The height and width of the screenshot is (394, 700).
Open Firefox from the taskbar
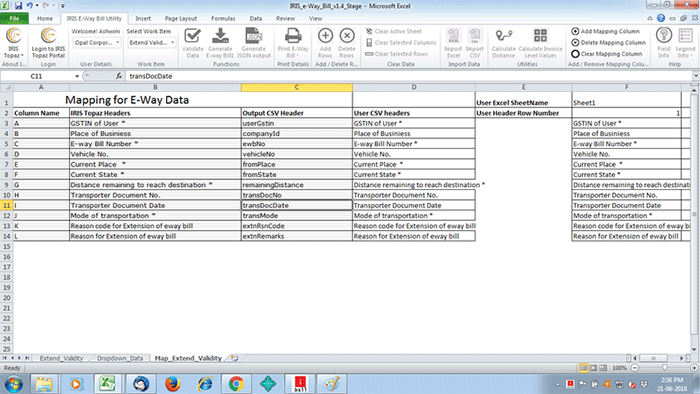pos(173,384)
